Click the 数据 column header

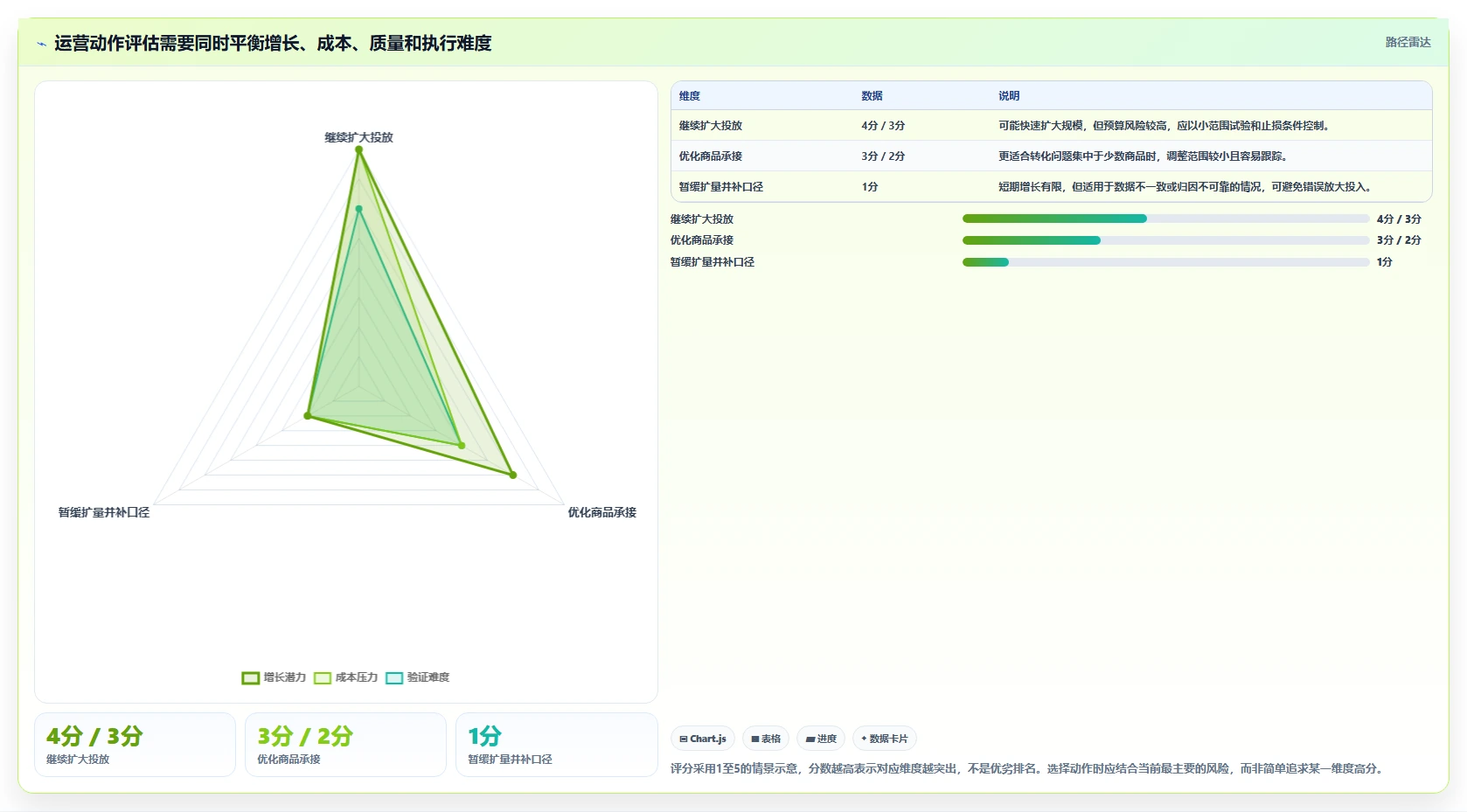(872, 96)
